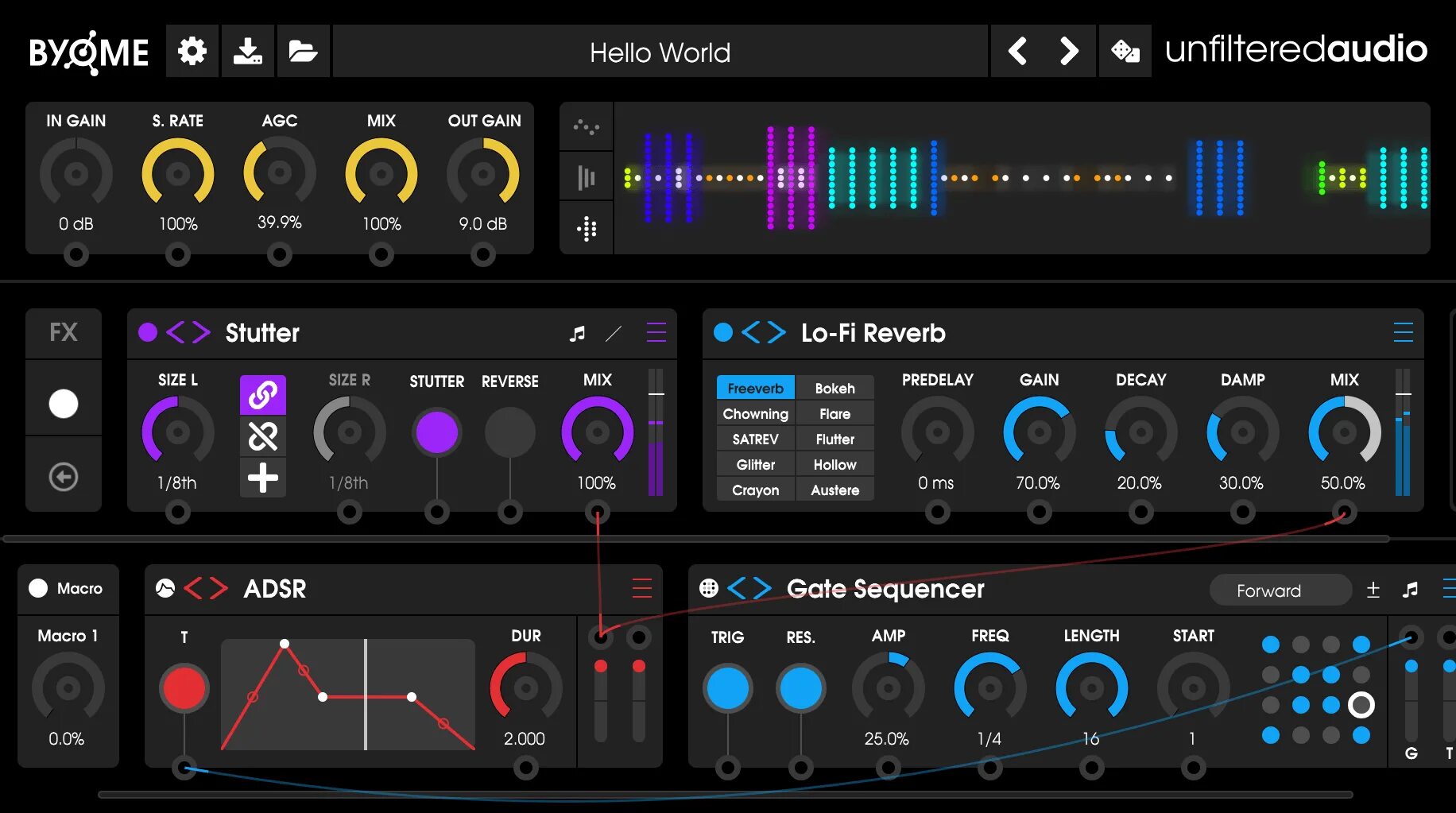Click the Lo-Fi Reverb DECAY knob

pyautogui.click(x=1141, y=432)
